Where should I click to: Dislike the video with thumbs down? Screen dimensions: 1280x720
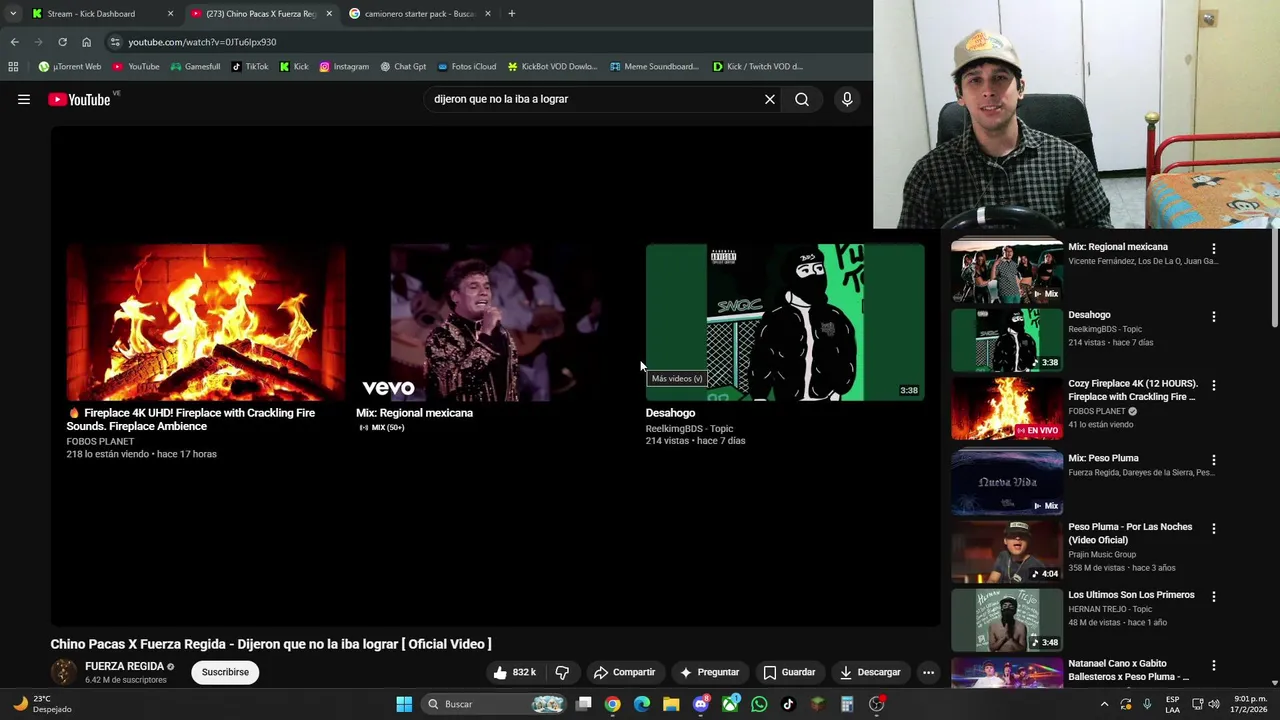562,672
